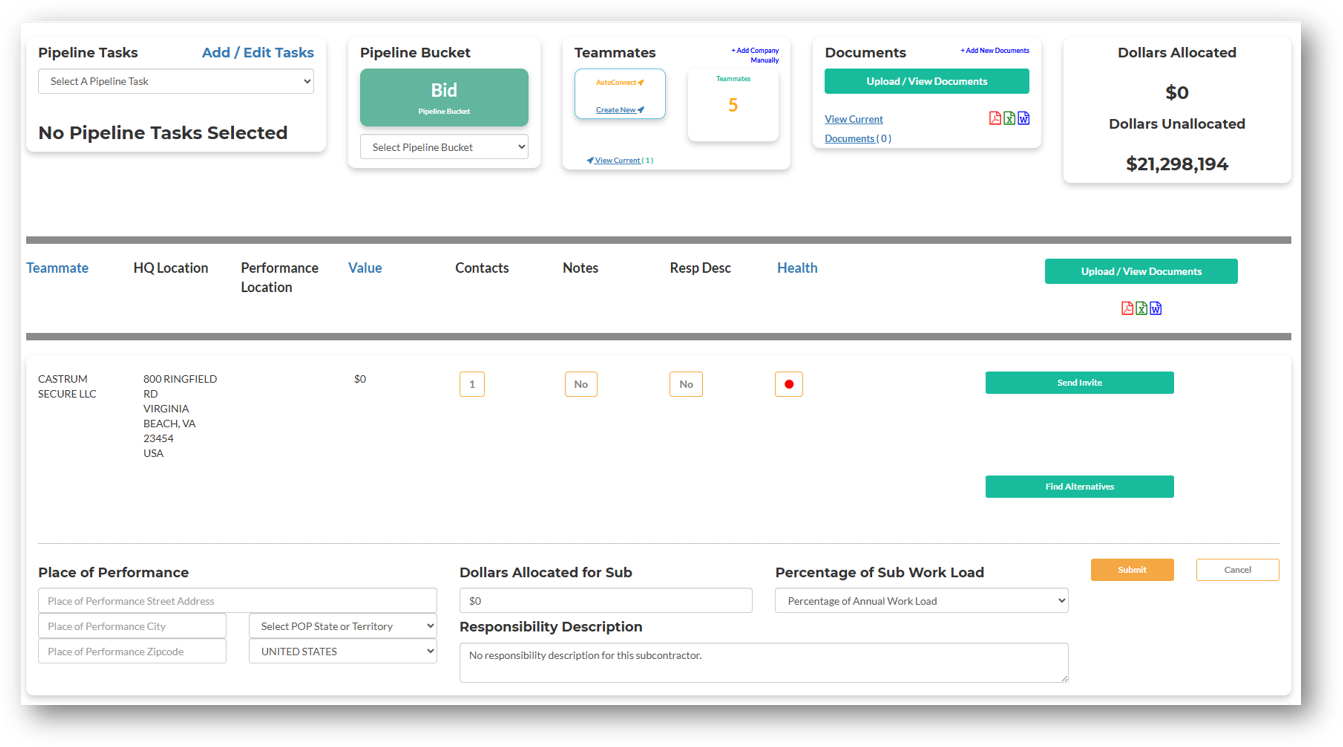Open the PDF export icon in Documents card
This screenshot has width=1343, height=747.
[995, 118]
